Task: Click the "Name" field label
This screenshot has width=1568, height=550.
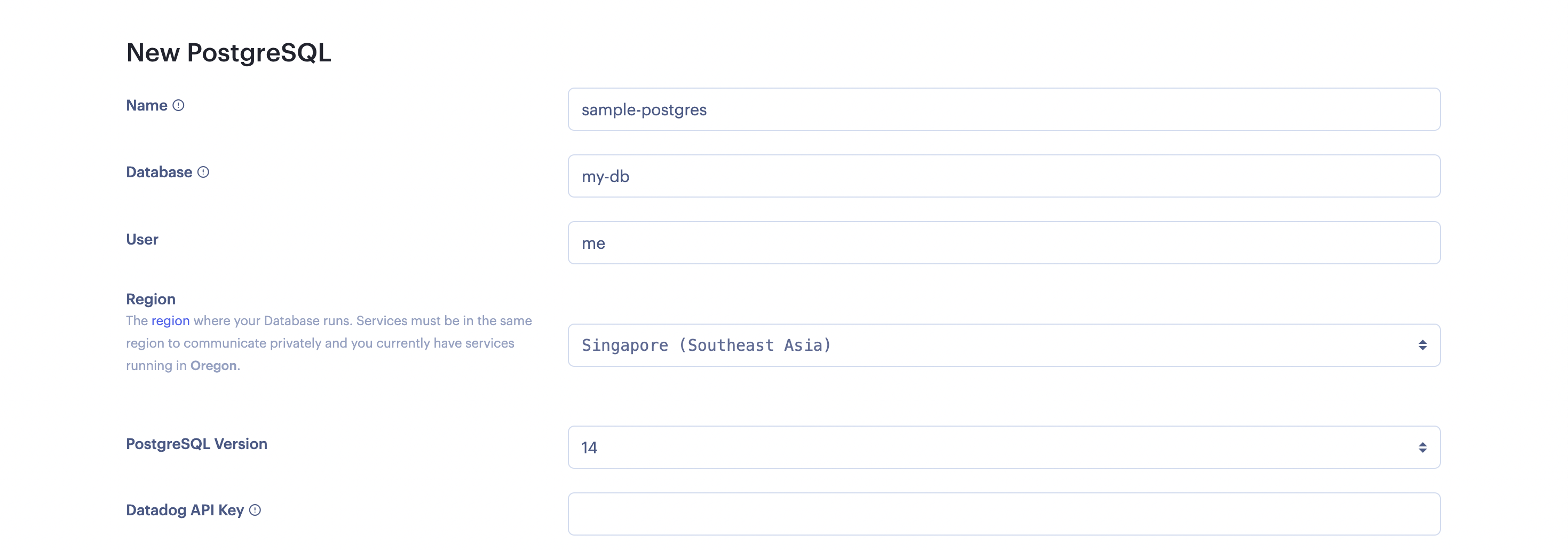Action: click(147, 105)
